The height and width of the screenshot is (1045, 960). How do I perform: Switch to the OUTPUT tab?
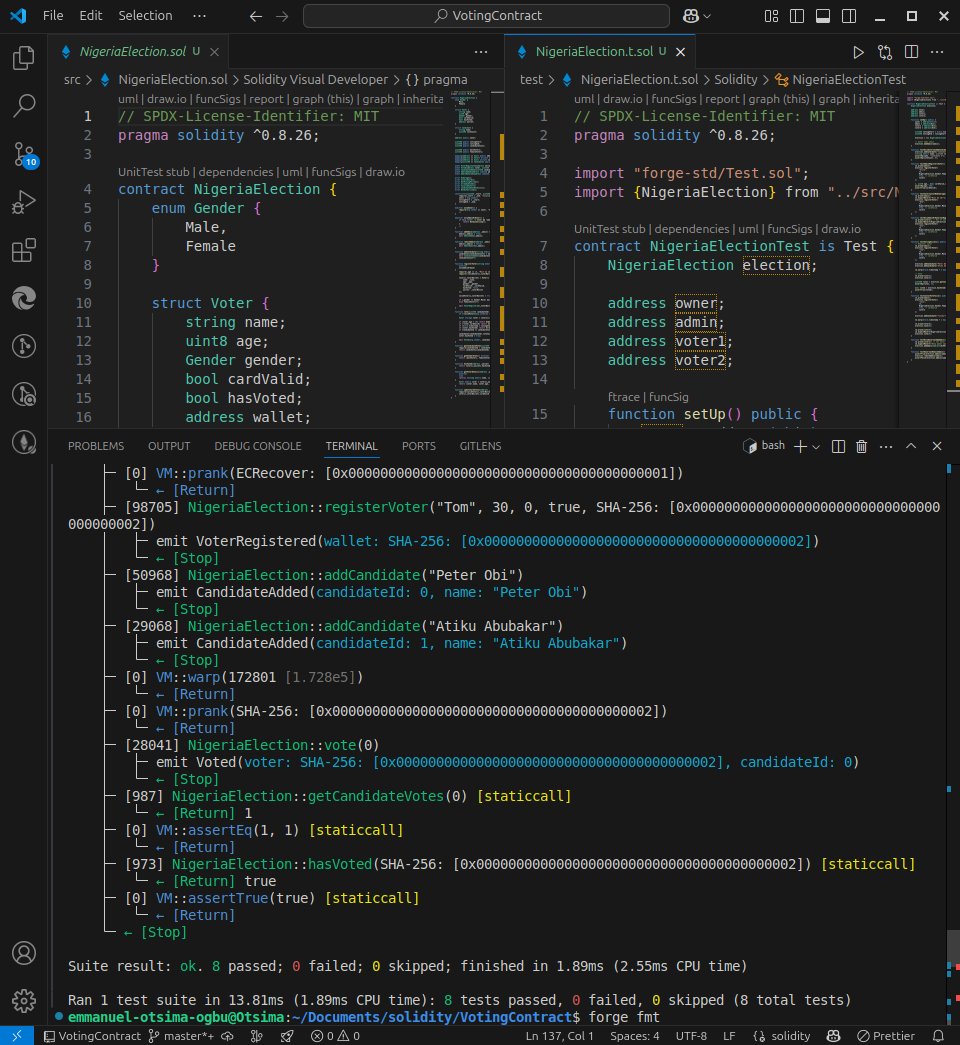coord(169,446)
